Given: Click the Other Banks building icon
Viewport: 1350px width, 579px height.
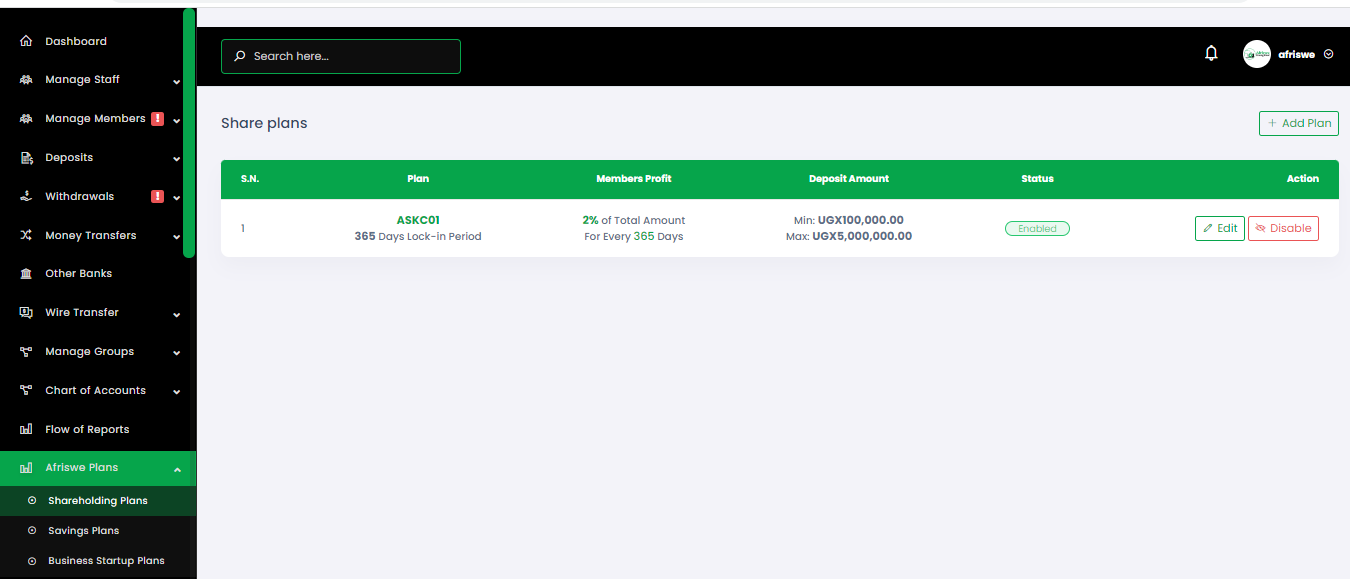Looking at the screenshot, I should point(26,274).
